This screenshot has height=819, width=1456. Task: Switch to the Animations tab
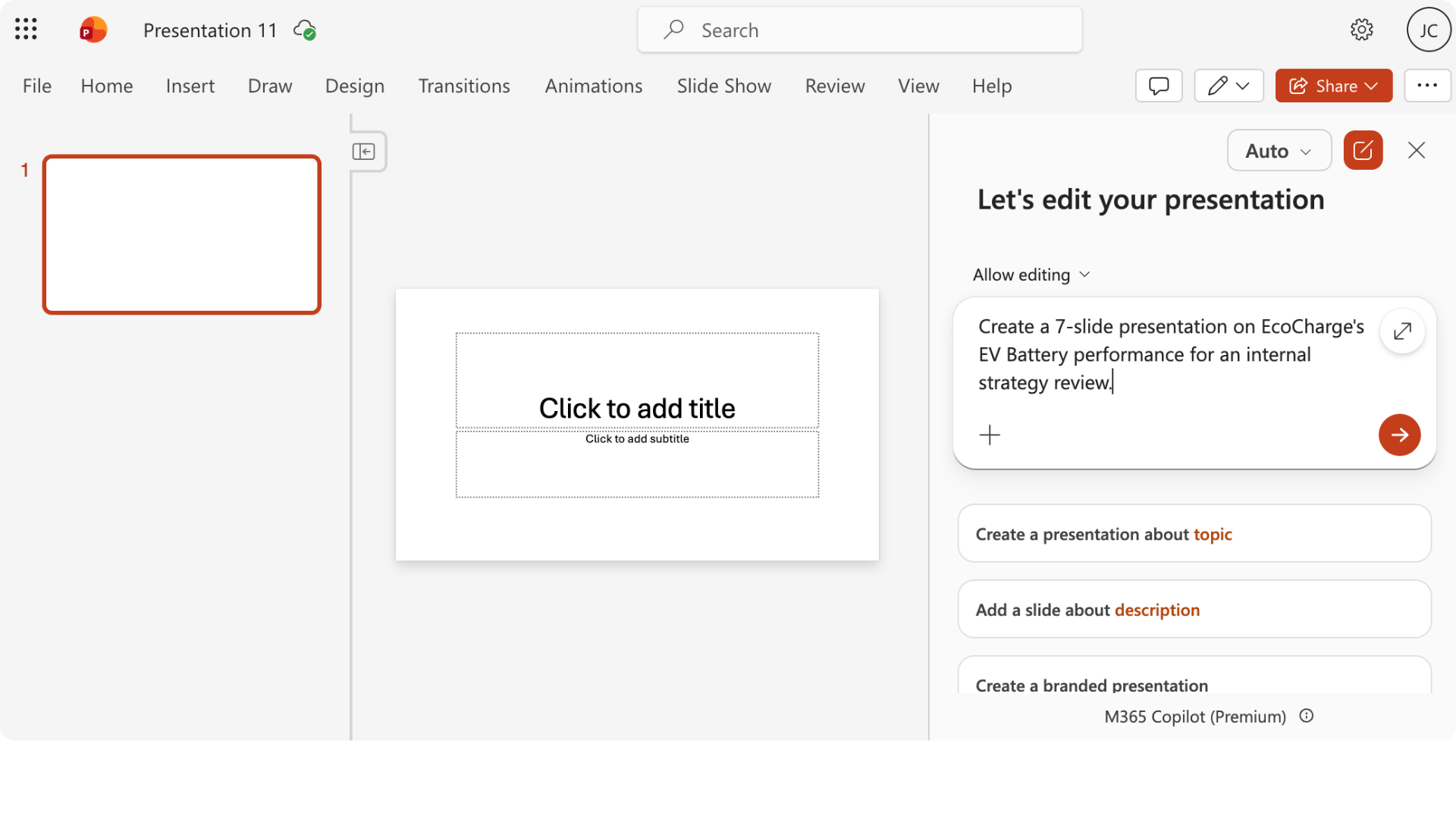(594, 86)
